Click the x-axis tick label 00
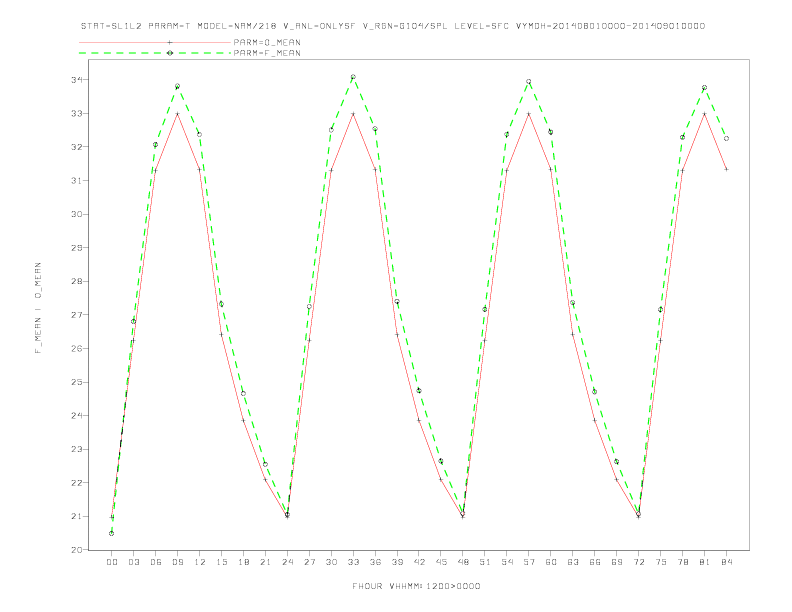 coord(112,562)
